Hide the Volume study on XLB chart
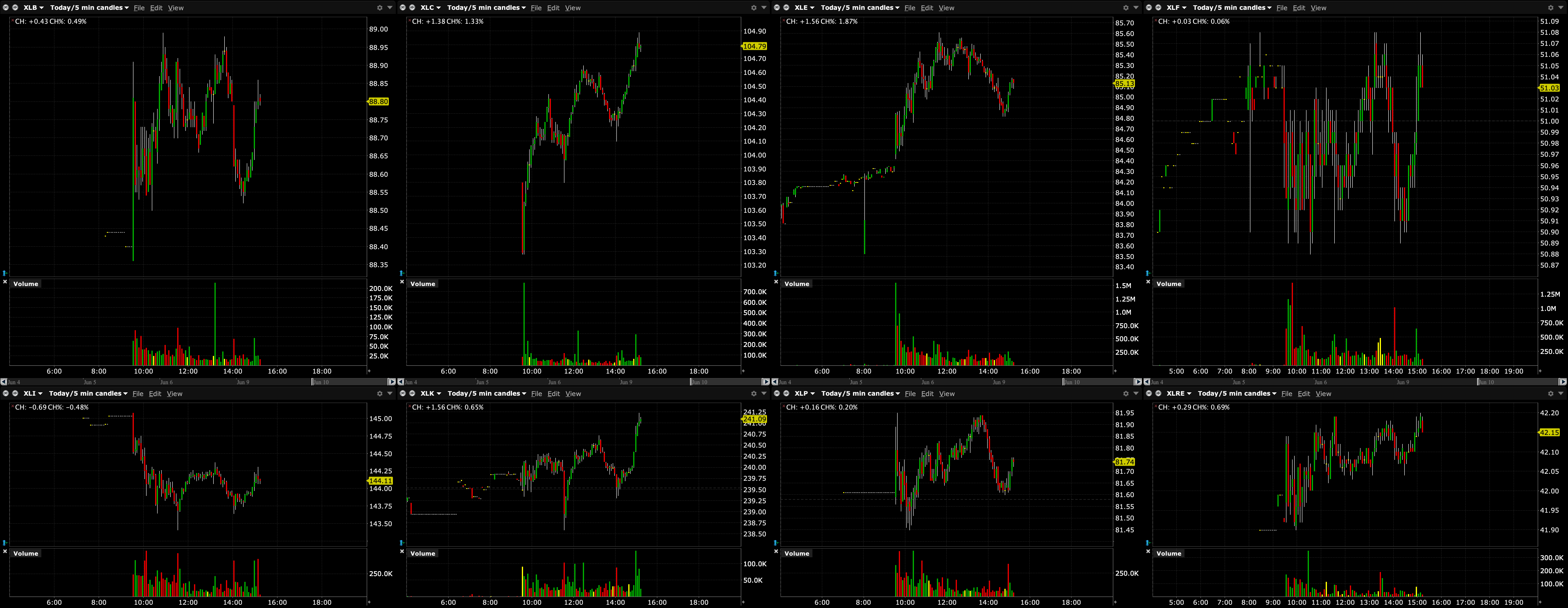The height and width of the screenshot is (608, 1568). point(5,282)
